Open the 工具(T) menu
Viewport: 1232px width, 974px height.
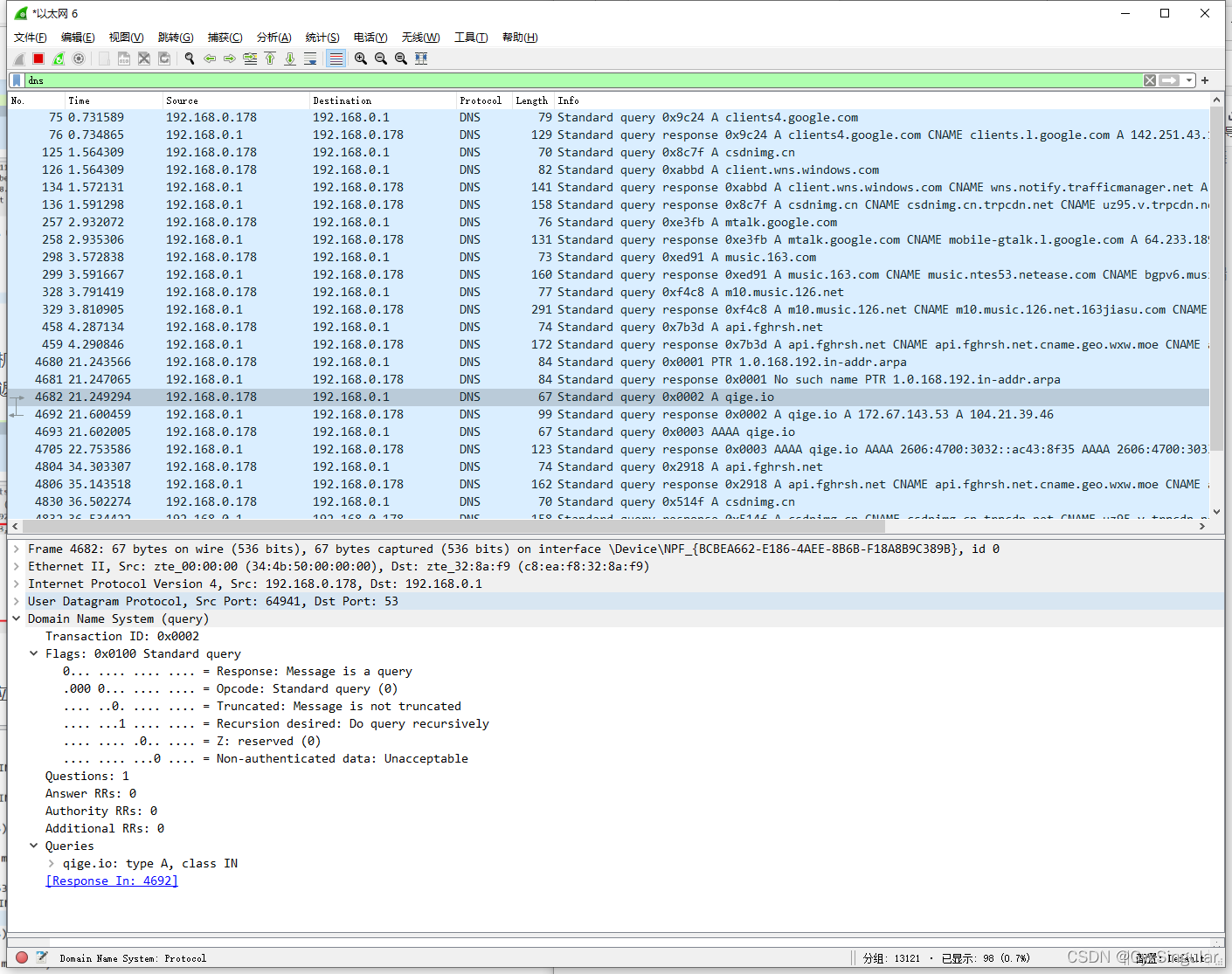tap(471, 38)
